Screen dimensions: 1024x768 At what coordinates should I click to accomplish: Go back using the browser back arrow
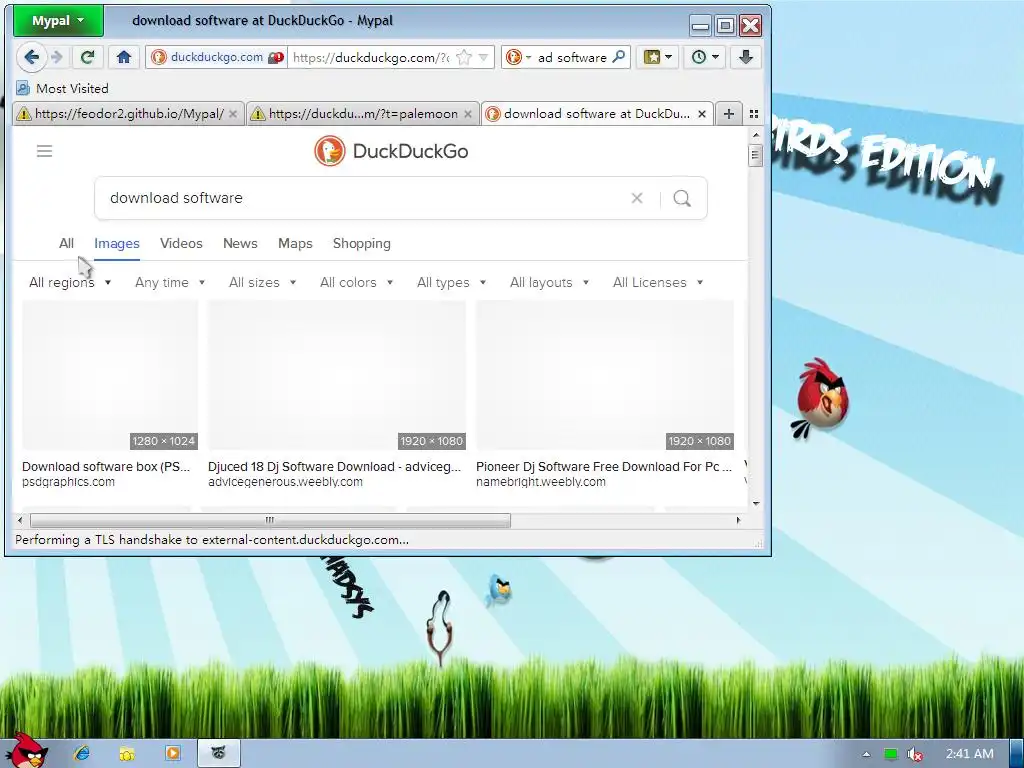tap(31, 57)
